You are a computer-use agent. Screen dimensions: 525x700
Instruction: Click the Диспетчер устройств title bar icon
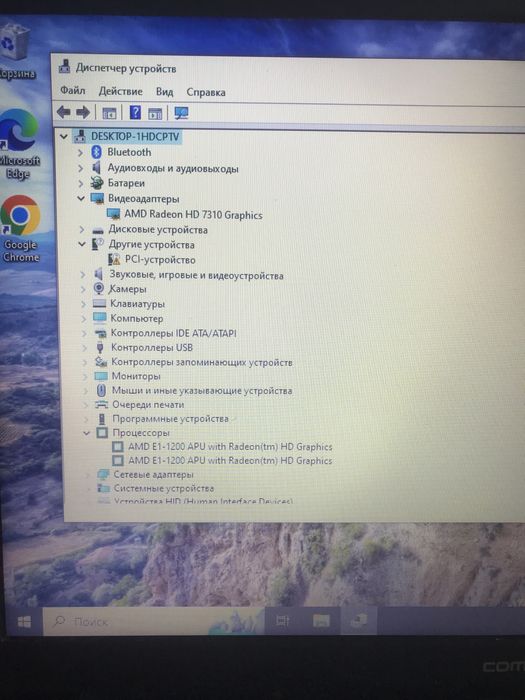(65, 67)
